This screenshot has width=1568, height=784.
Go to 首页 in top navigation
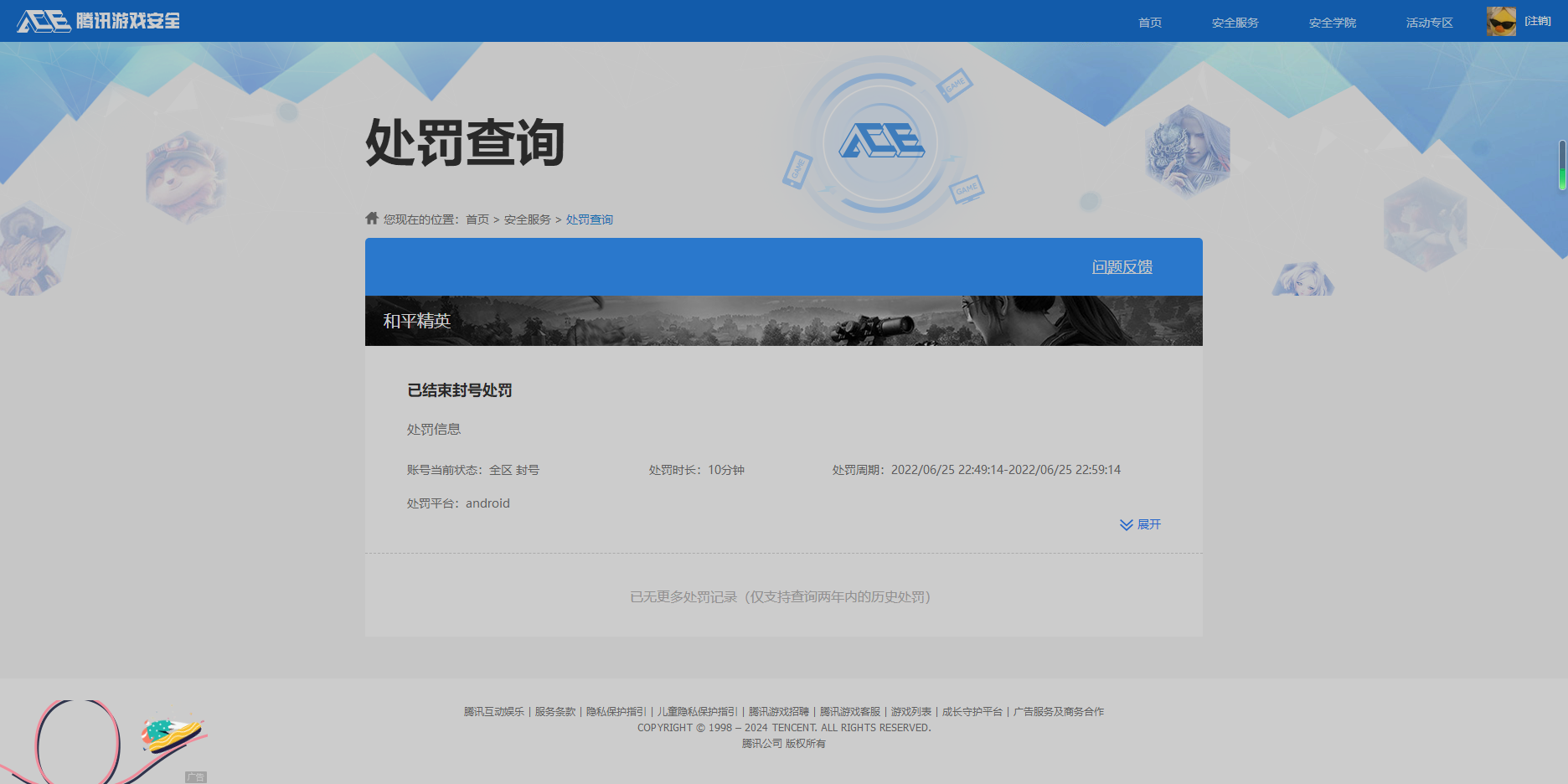pyautogui.click(x=1150, y=23)
